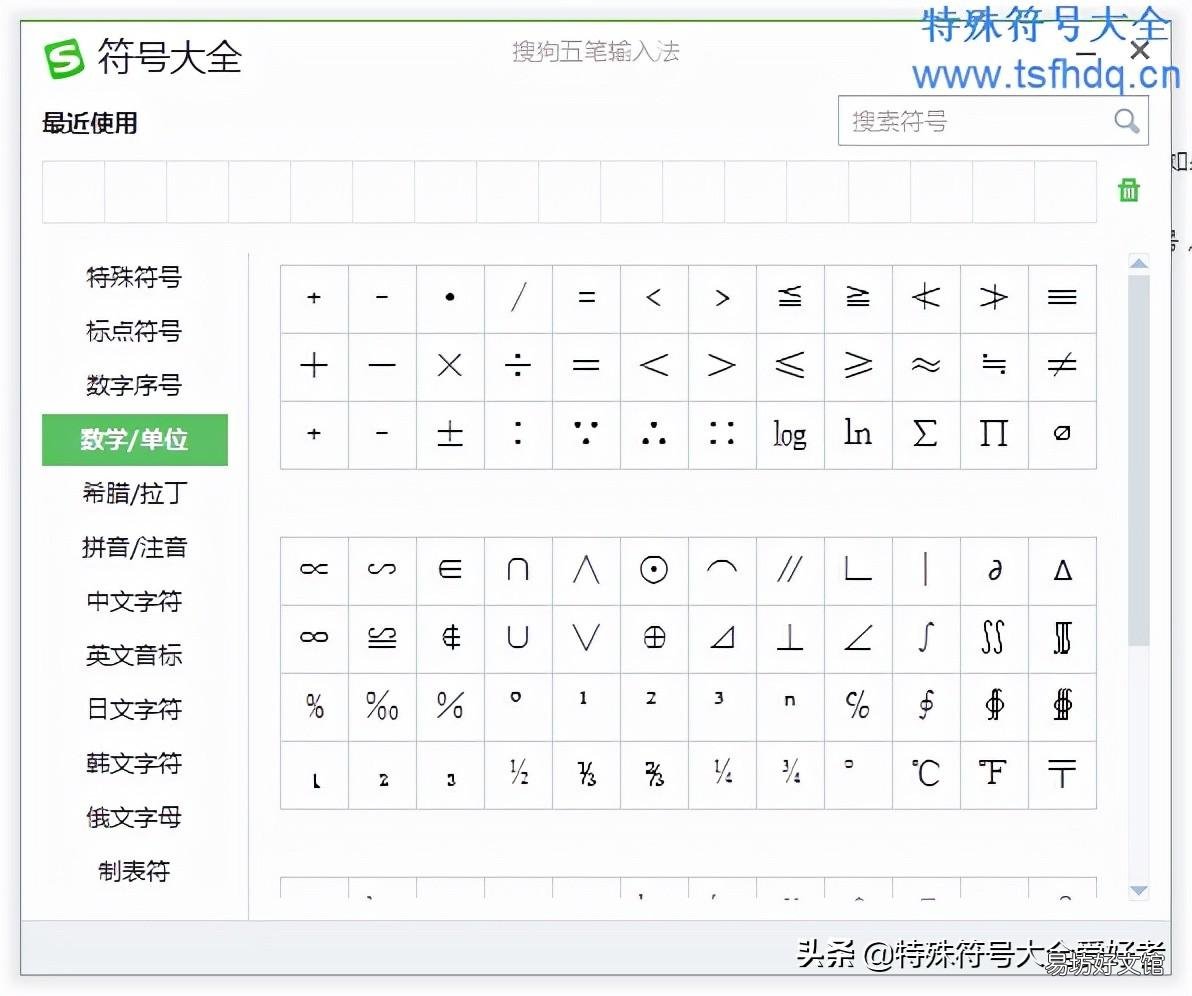Screen dimensions: 1192x996
Task: Insert the ln symbol
Action: coord(858,434)
